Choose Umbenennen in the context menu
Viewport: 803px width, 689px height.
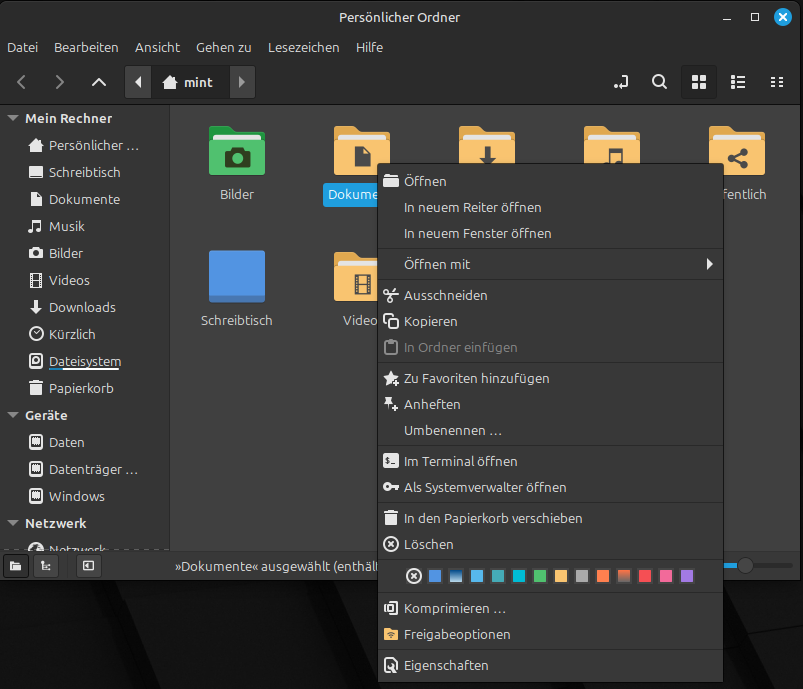pos(452,430)
